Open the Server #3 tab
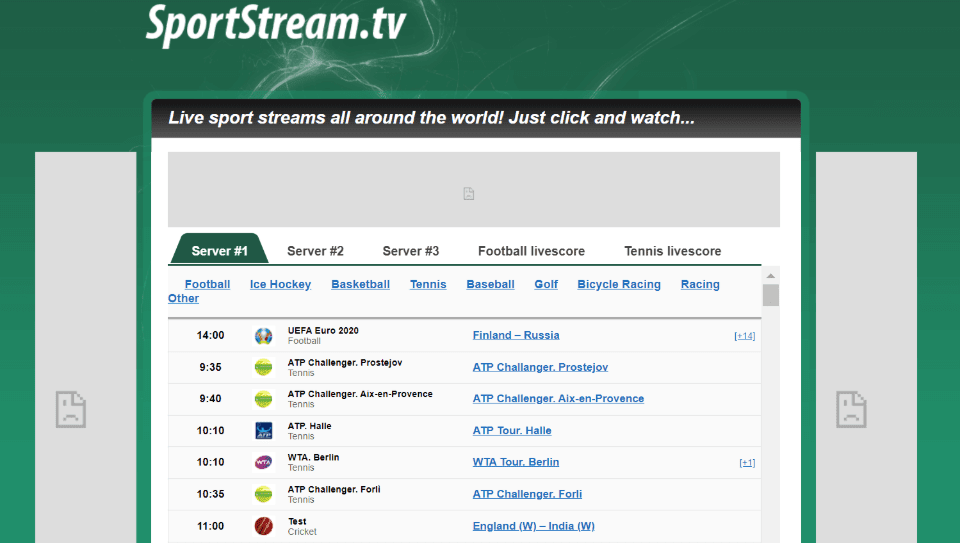 coord(411,251)
